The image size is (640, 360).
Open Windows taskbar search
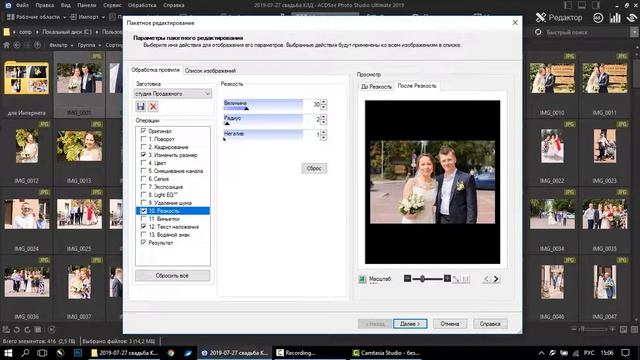[25, 353]
